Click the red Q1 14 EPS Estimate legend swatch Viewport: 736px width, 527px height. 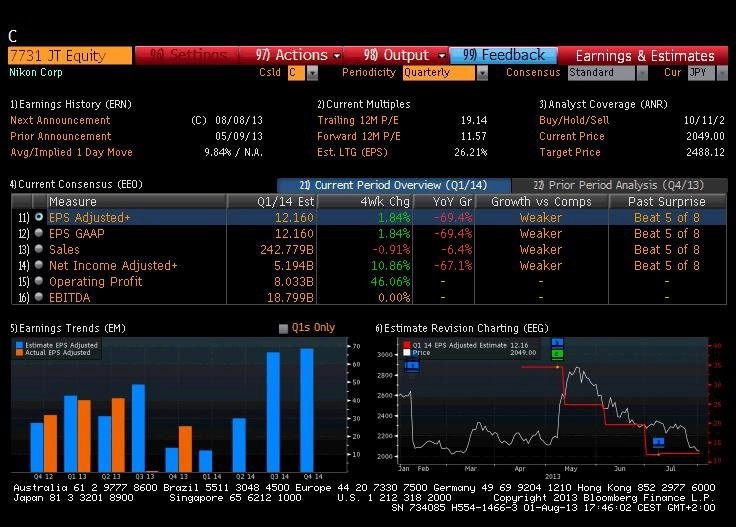pyautogui.click(x=406, y=345)
